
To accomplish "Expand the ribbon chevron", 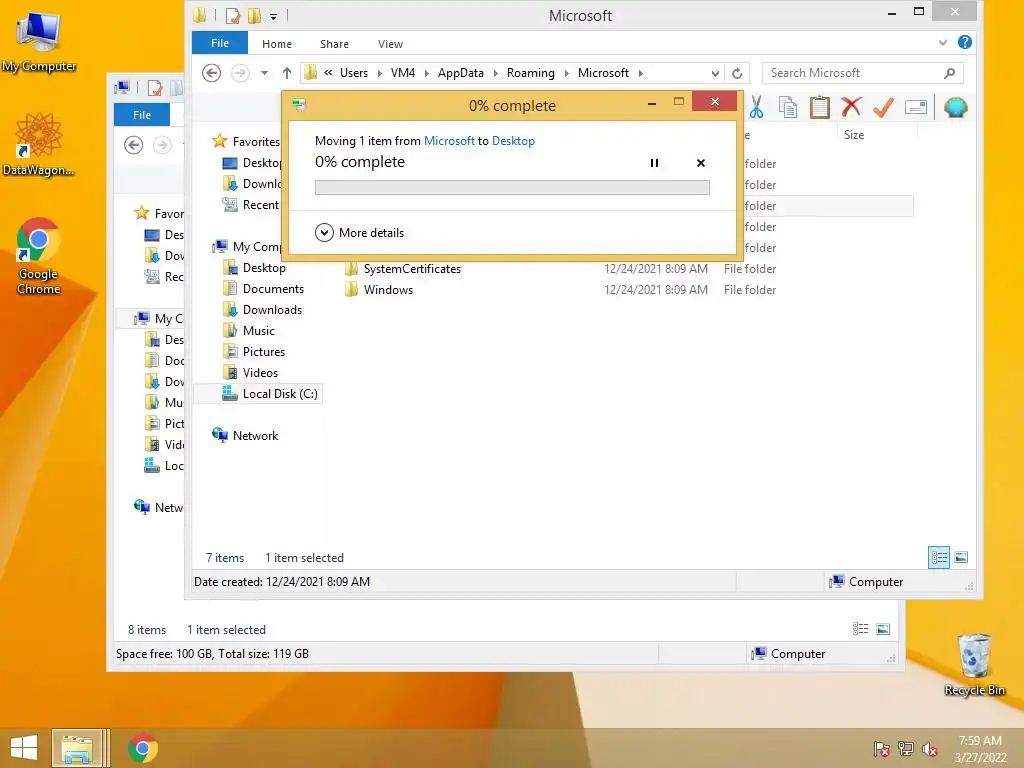I will pos(942,42).
